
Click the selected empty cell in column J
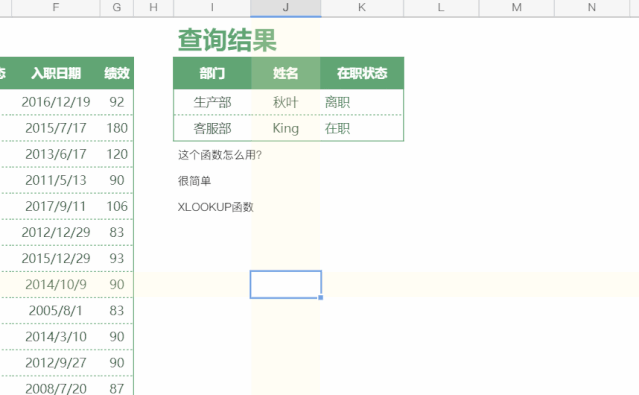tap(286, 284)
